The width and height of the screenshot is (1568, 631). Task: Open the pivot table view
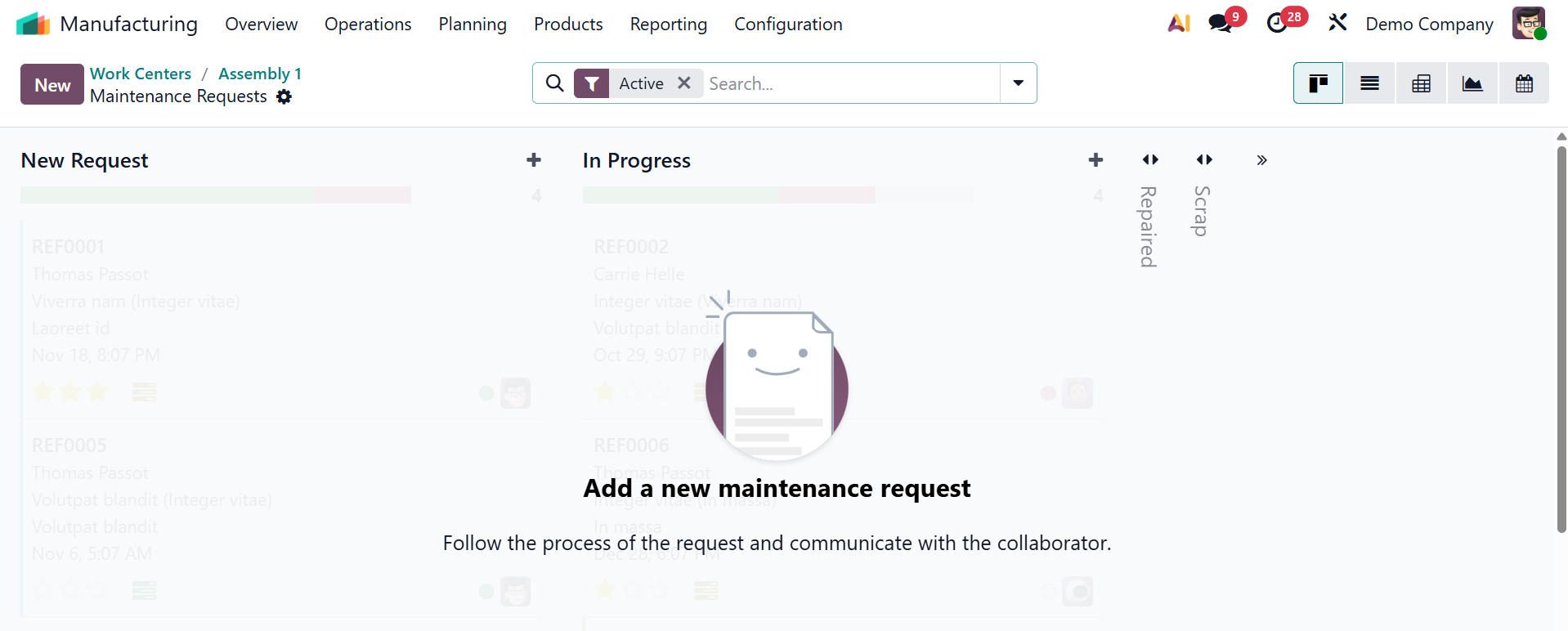[x=1421, y=83]
